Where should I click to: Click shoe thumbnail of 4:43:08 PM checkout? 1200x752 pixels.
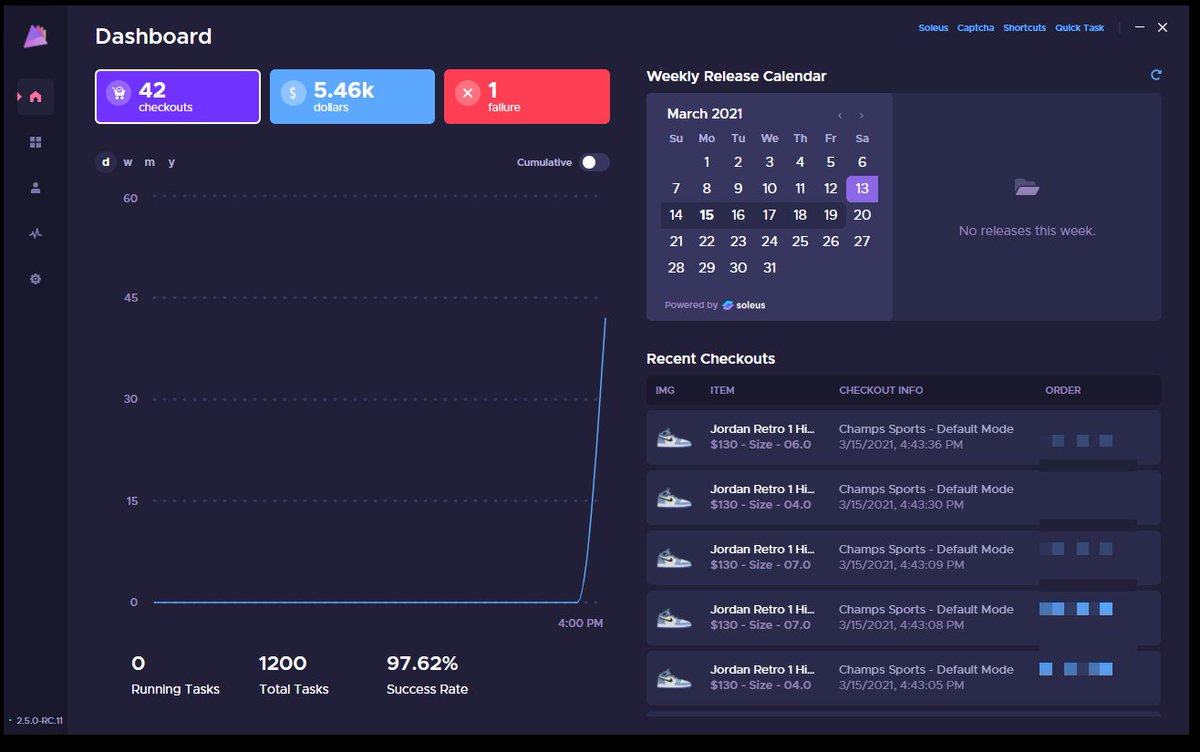pyautogui.click(x=674, y=617)
